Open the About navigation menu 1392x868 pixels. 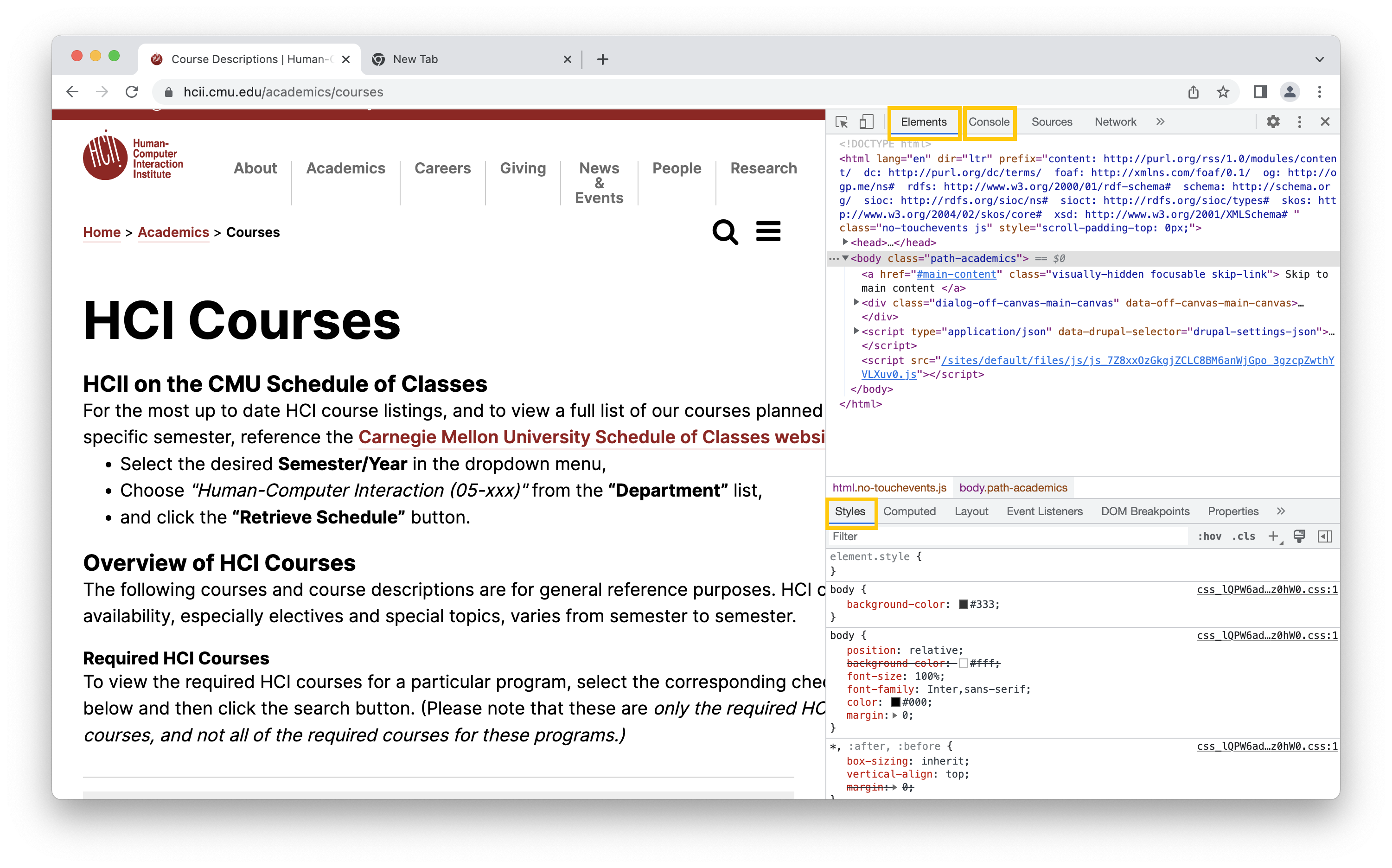tap(255, 168)
